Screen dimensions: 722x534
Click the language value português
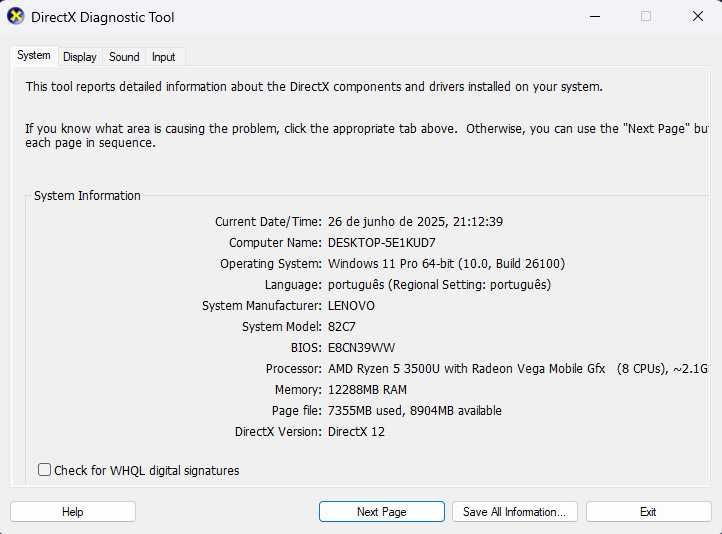[439, 285]
